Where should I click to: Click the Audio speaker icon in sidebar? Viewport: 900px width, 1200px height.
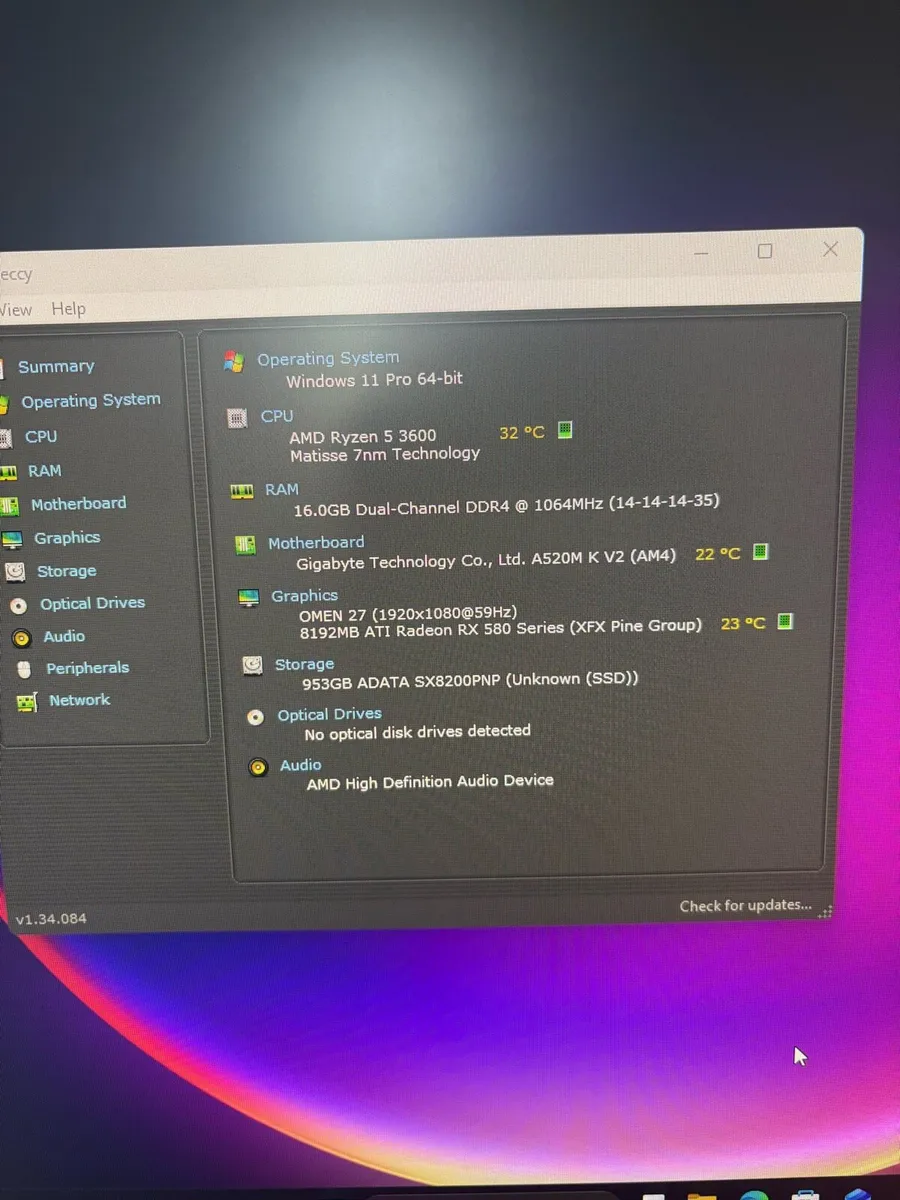point(21,638)
